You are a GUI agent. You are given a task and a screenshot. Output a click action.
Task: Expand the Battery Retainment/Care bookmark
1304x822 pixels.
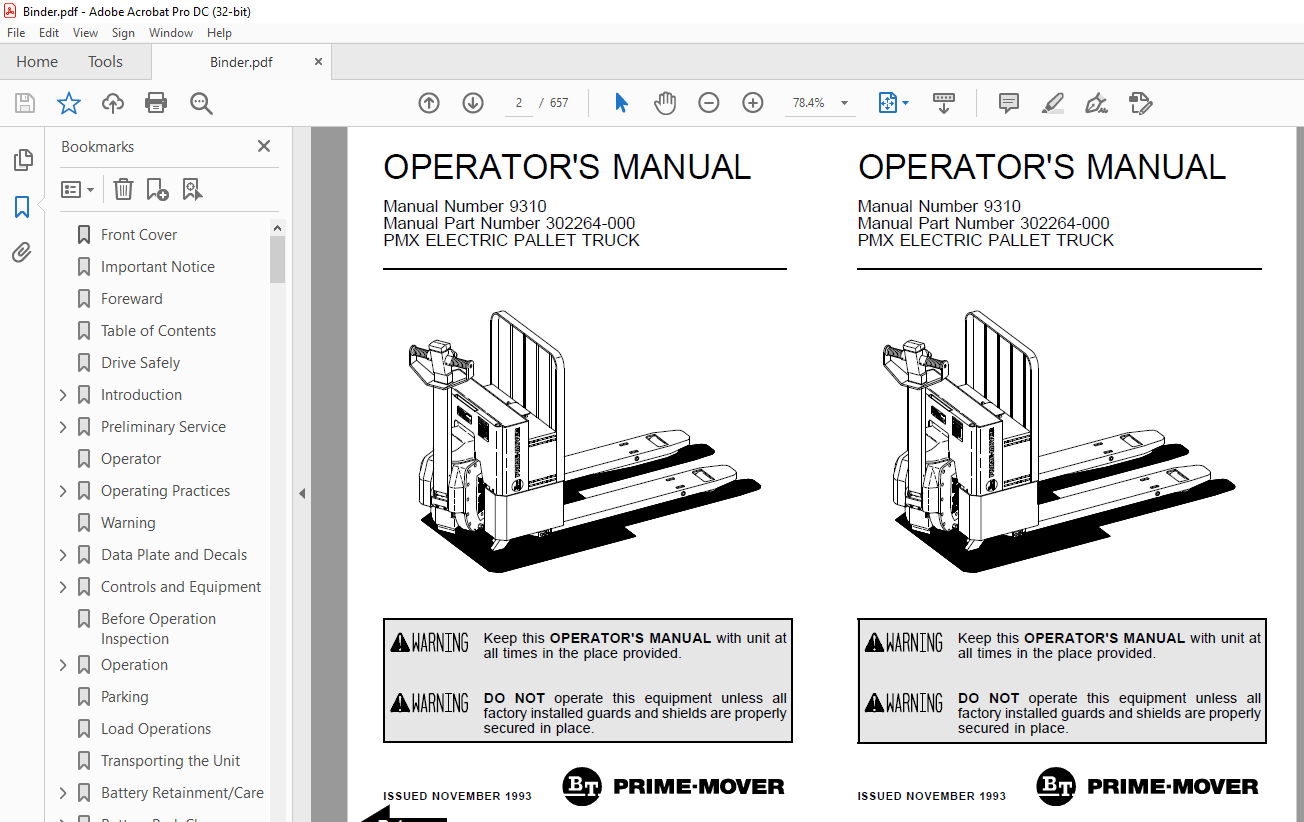tap(64, 793)
